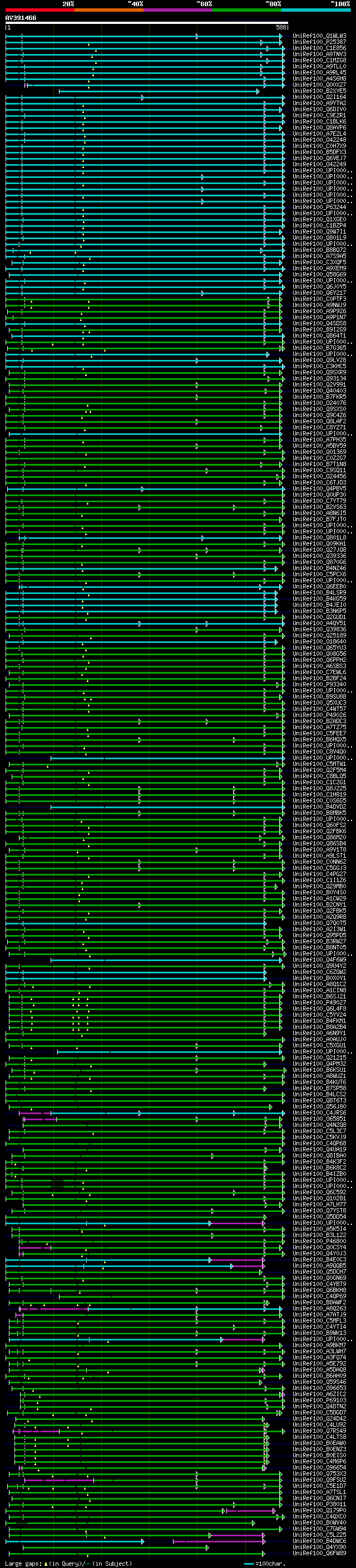Screen dimensions: 356x1568
Task: Click the cyan ~100% identity legend bar
Action: pyautogui.click(x=317, y=10)
